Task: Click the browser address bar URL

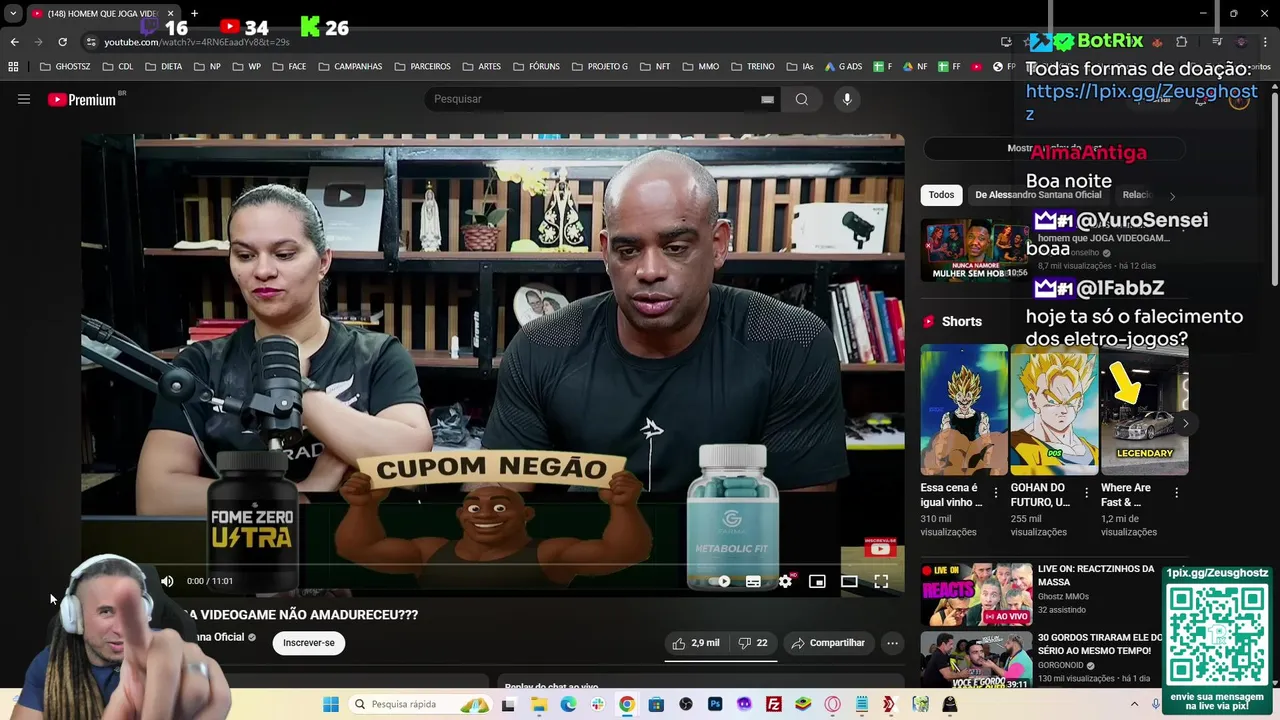Action: [197, 42]
